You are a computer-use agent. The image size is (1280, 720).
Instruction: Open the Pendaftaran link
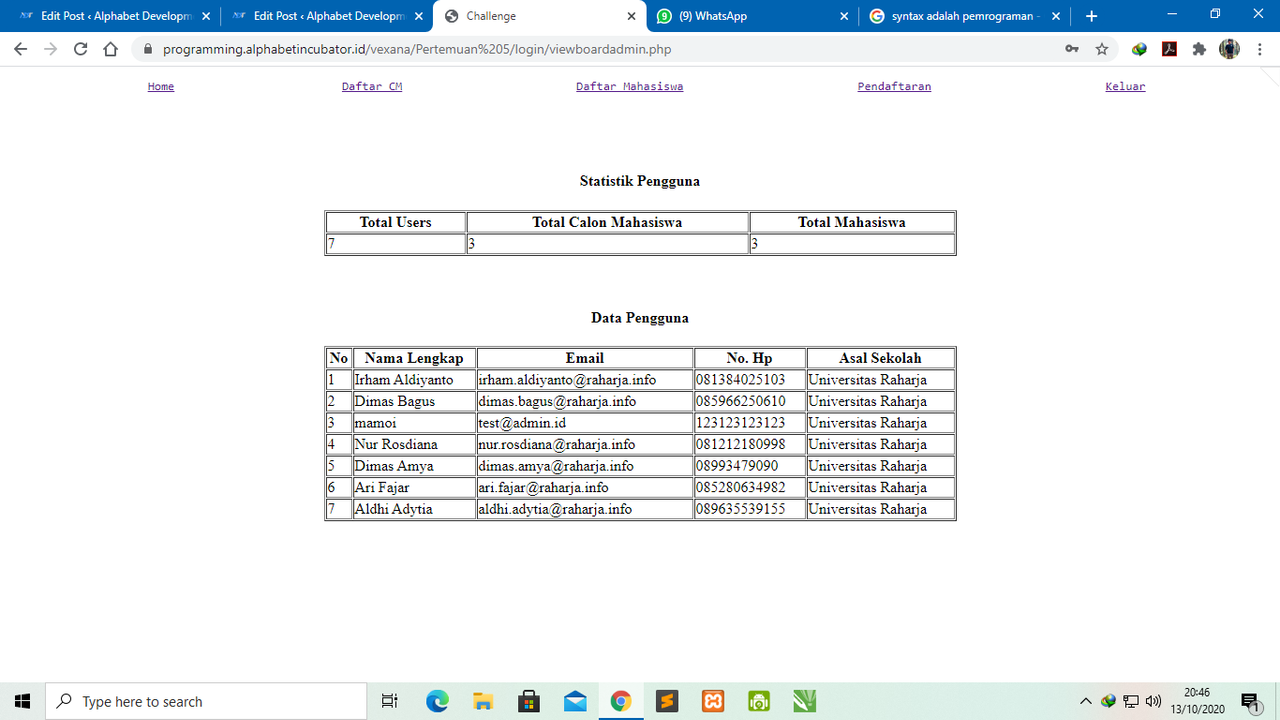(894, 86)
